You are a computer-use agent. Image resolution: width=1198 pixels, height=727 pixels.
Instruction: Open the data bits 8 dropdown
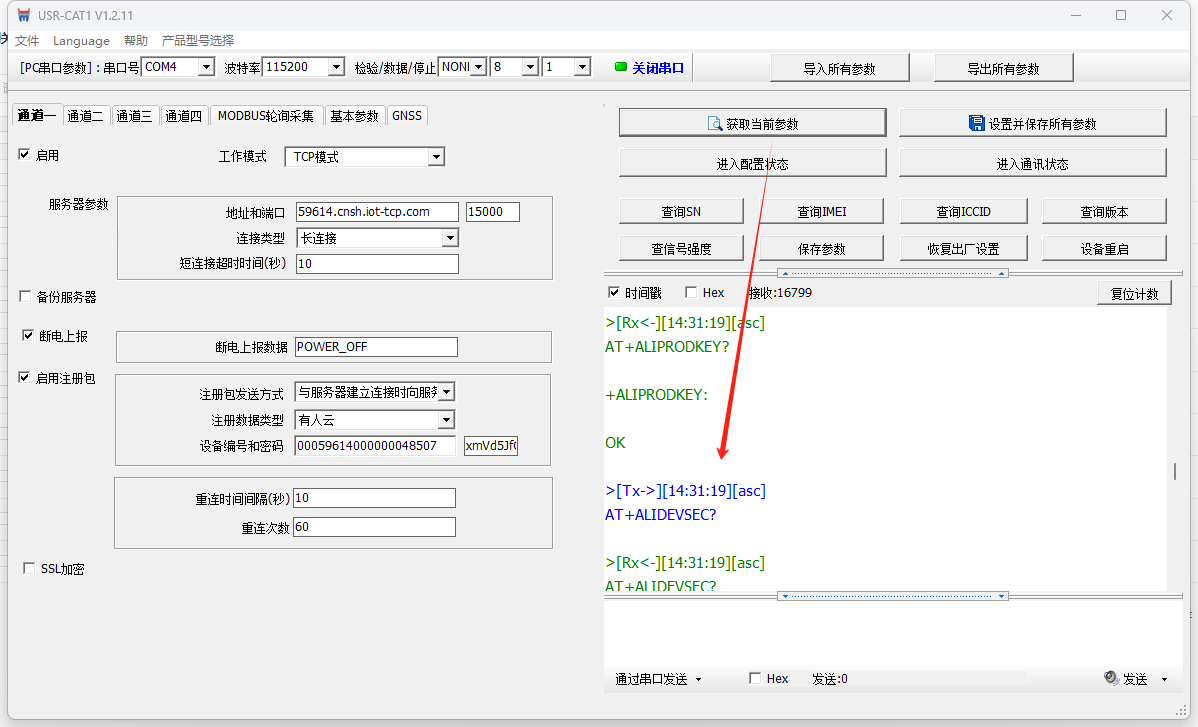[530, 67]
